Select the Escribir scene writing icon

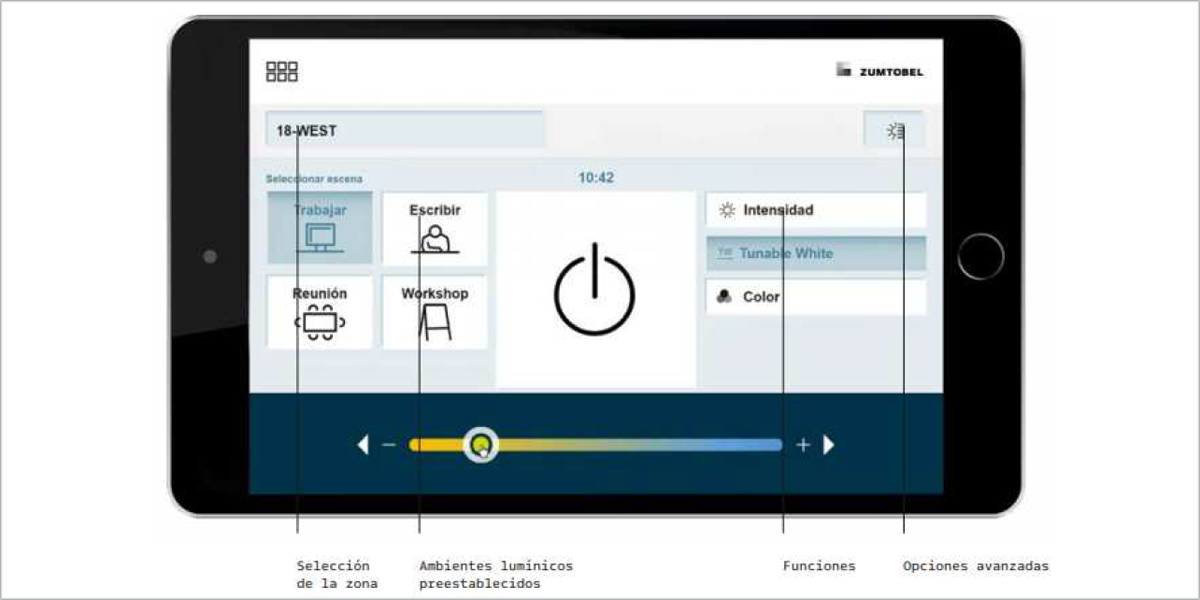pos(435,239)
